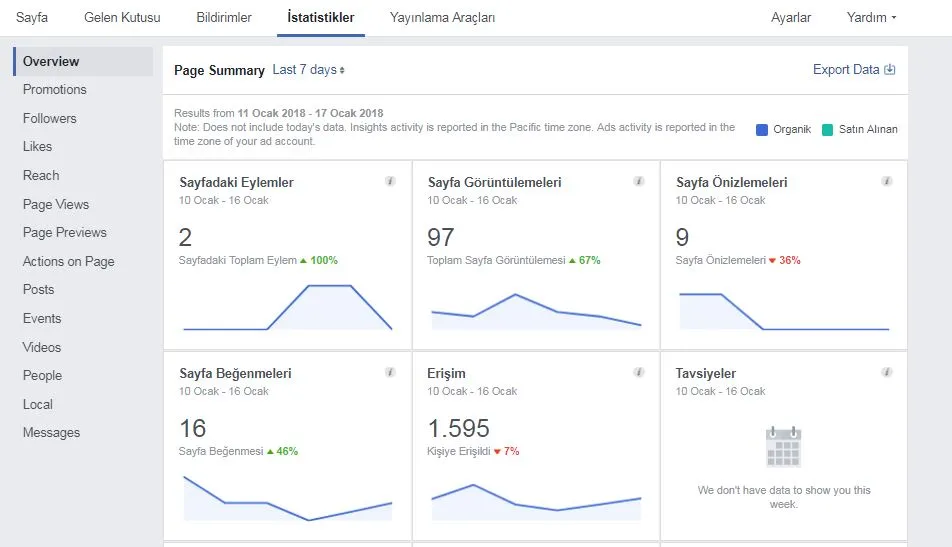
Task: Click the Export Data link
Action: click(x=846, y=70)
